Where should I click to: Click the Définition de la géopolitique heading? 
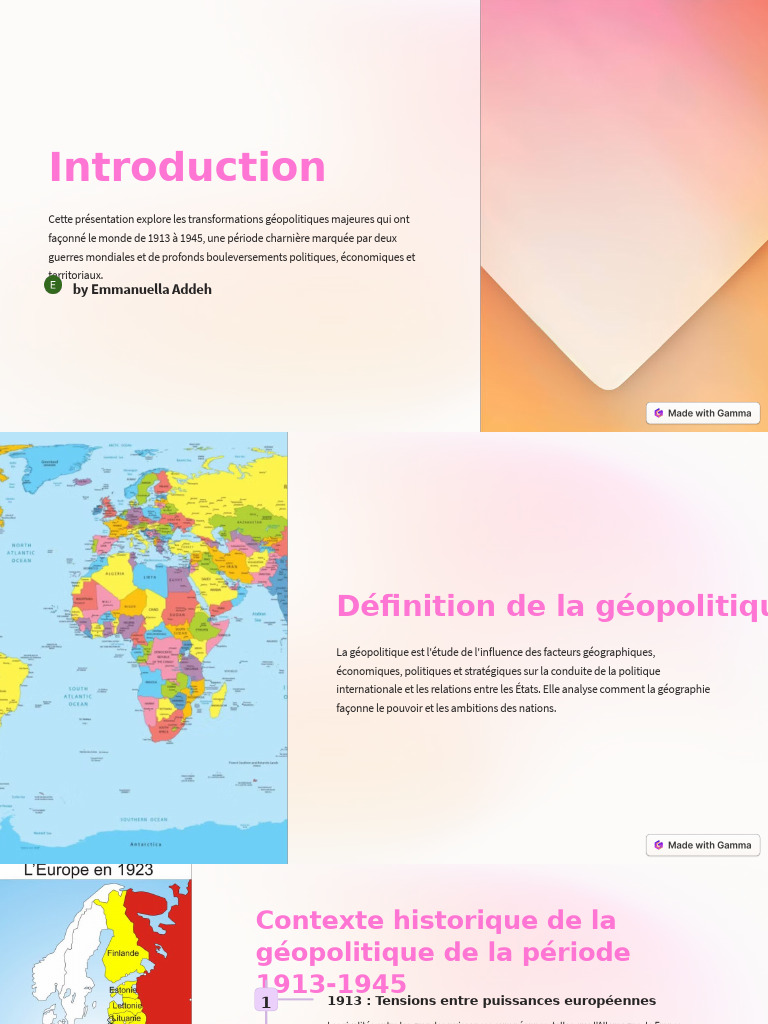pos(552,606)
